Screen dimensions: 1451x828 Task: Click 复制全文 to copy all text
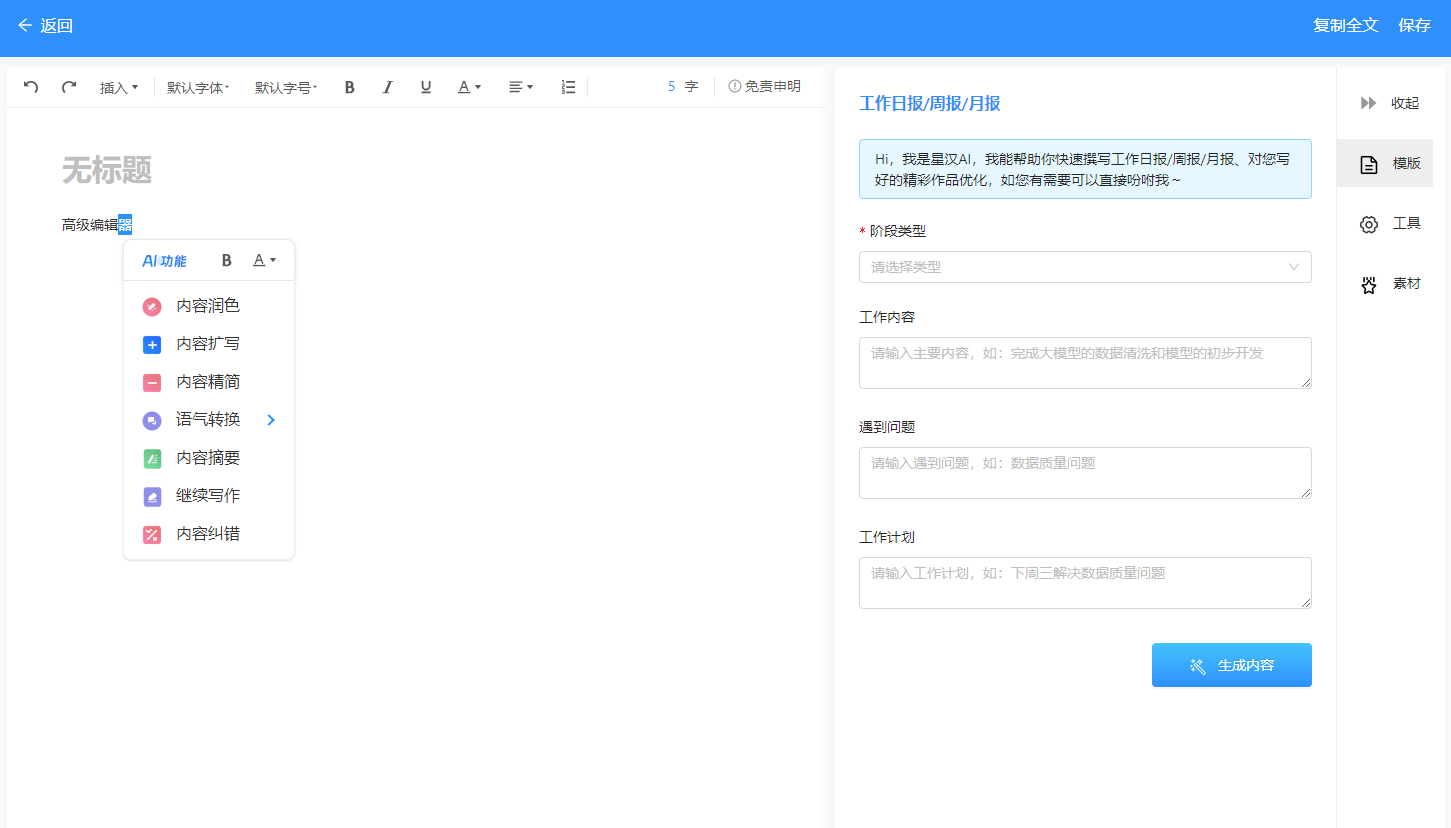[1346, 25]
